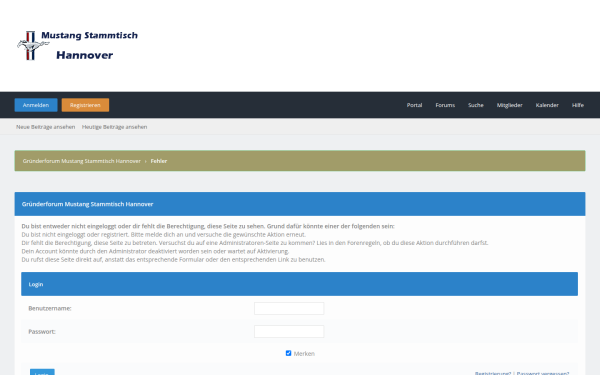Image resolution: width=600 pixels, height=375 pixels.
Task: Open the Hilfe menu item
Action: point(578,105)
